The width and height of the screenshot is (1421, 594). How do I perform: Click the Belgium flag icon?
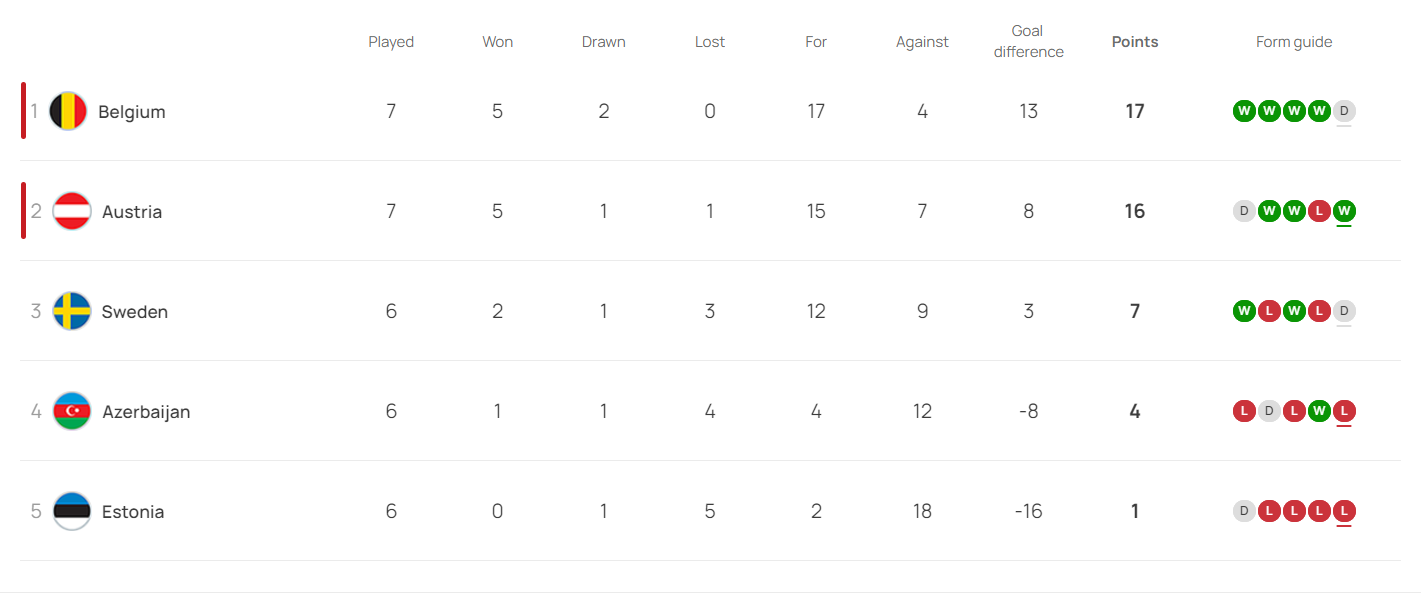(x=68, y=111)
